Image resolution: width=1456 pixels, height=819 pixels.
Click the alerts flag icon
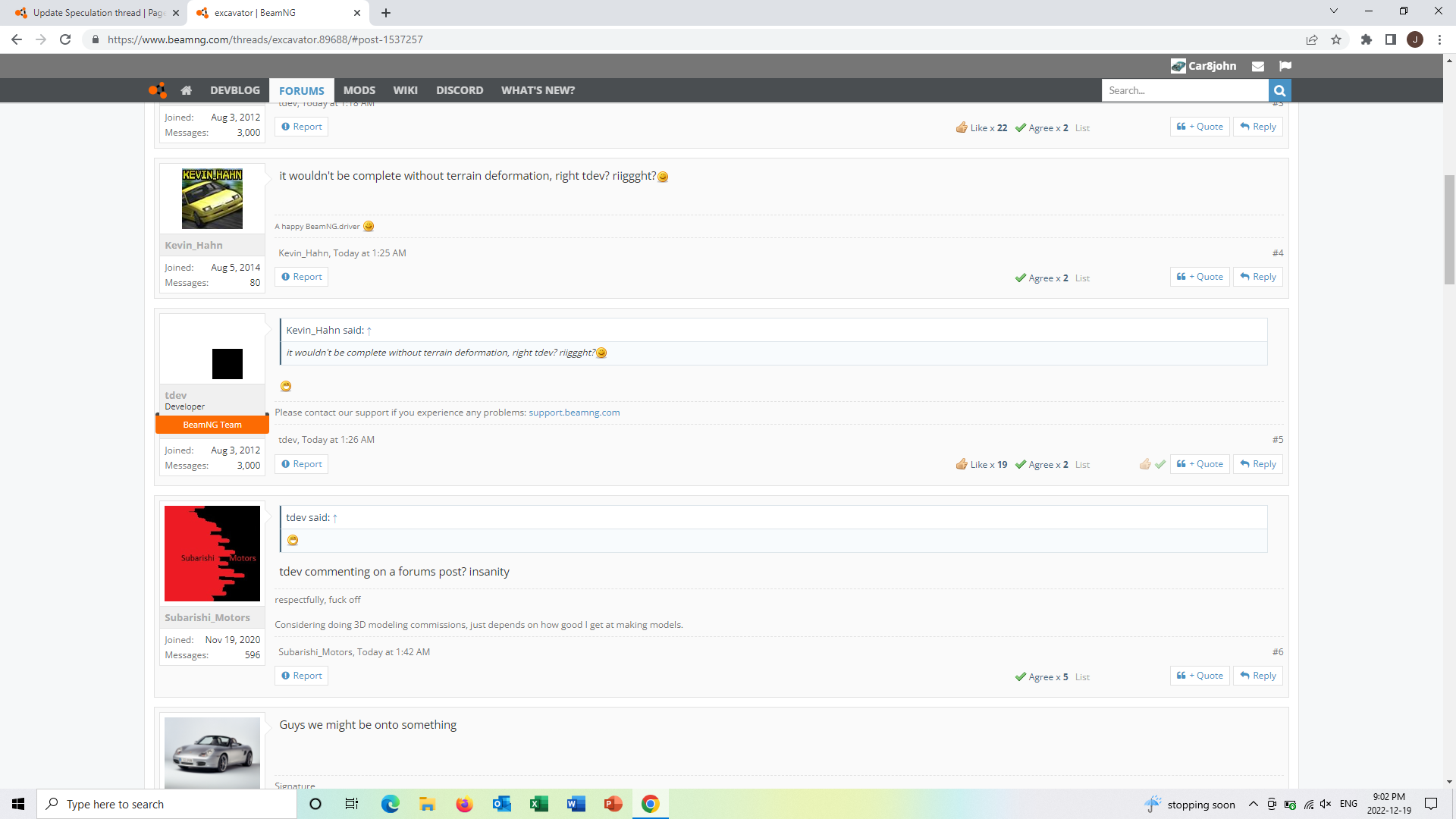tap(1285, 66)
